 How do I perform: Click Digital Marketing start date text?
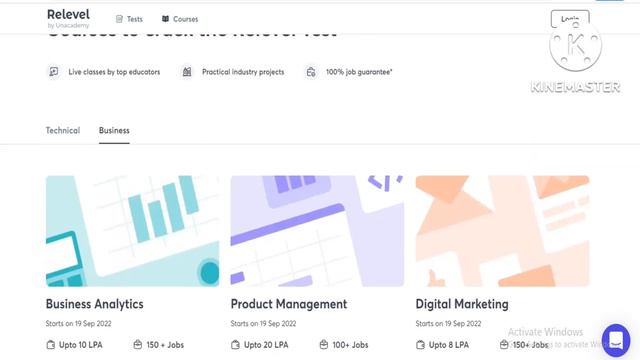(x=448, y=324)
